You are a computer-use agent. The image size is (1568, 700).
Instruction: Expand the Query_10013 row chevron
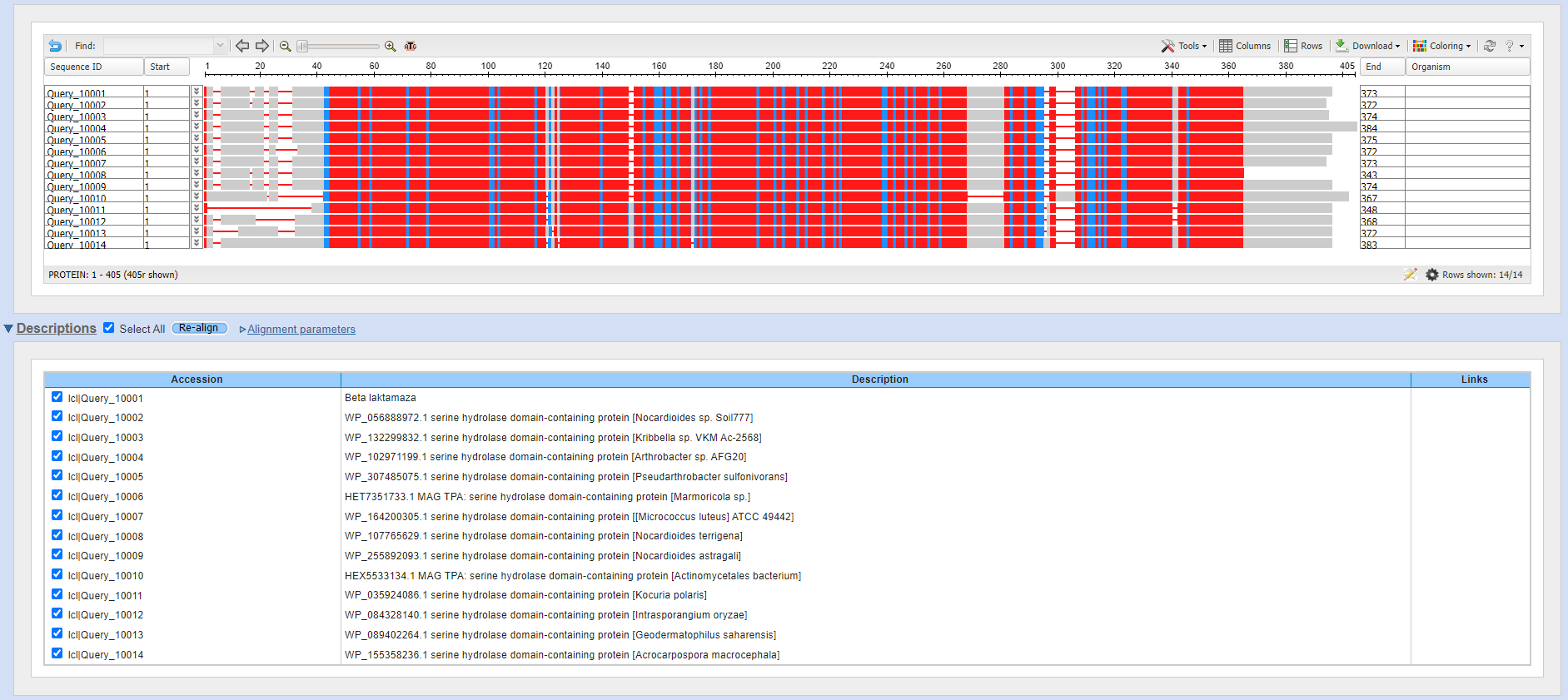[197, 231]
